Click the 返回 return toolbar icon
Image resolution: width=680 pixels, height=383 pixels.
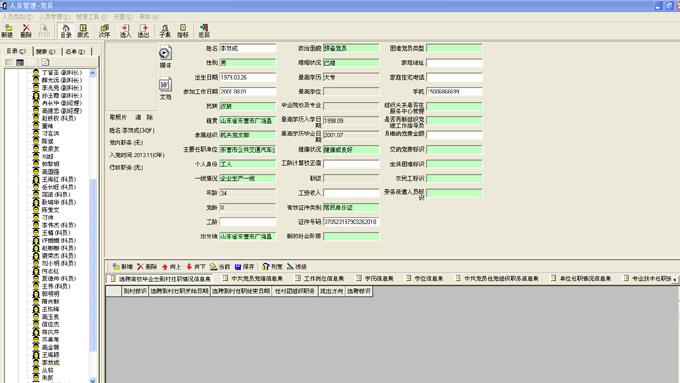point(204,31)
